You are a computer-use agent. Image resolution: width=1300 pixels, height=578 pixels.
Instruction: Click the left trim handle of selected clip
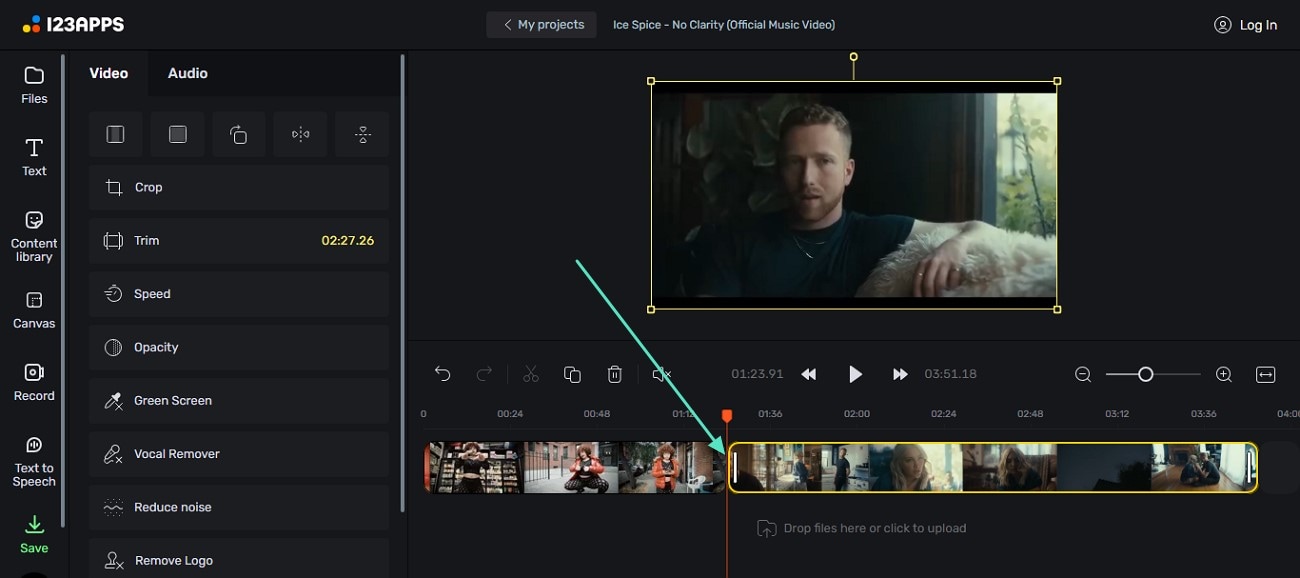click(735, 467)
